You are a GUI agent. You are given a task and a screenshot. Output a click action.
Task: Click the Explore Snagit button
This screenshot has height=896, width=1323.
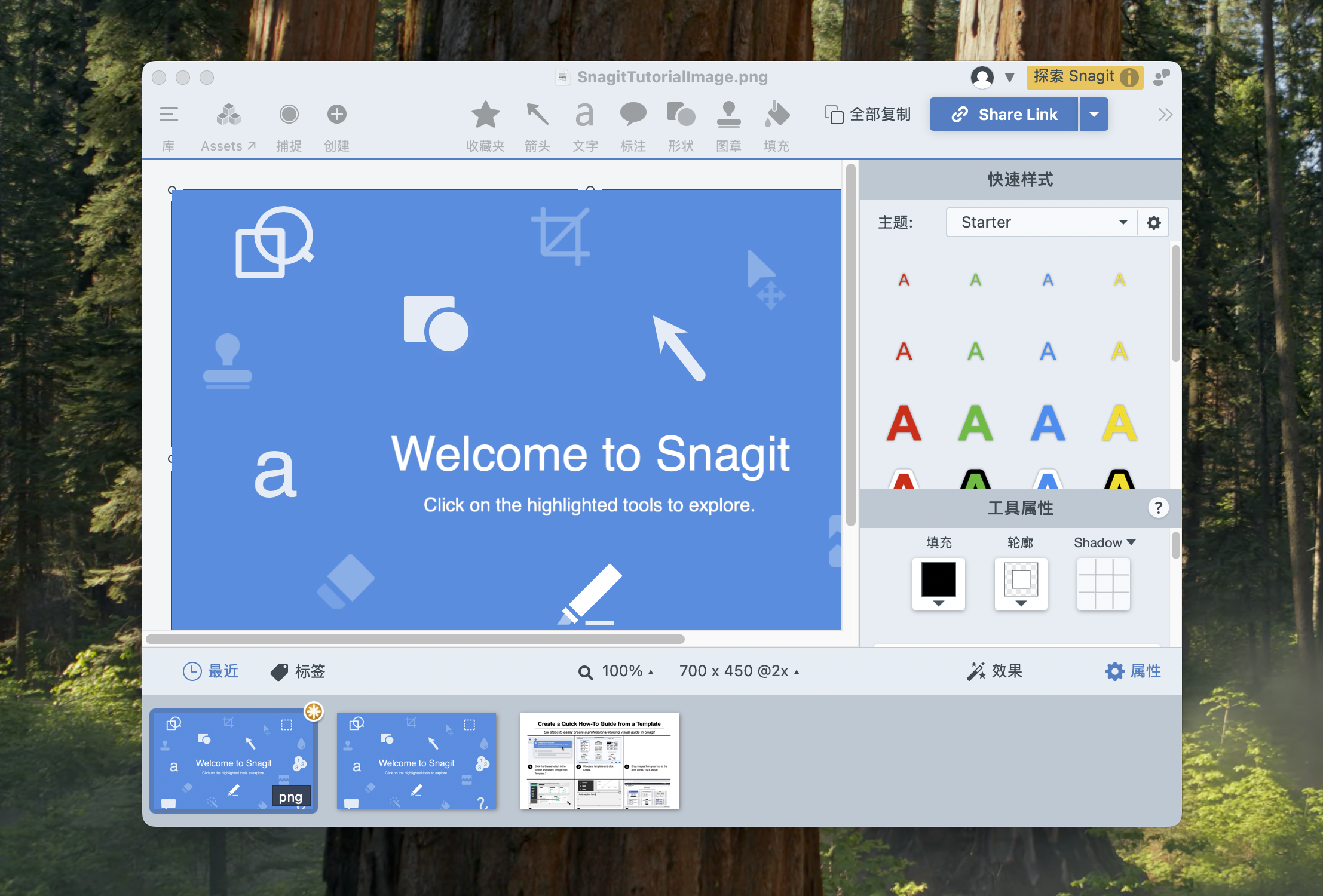pos(1085,77)
